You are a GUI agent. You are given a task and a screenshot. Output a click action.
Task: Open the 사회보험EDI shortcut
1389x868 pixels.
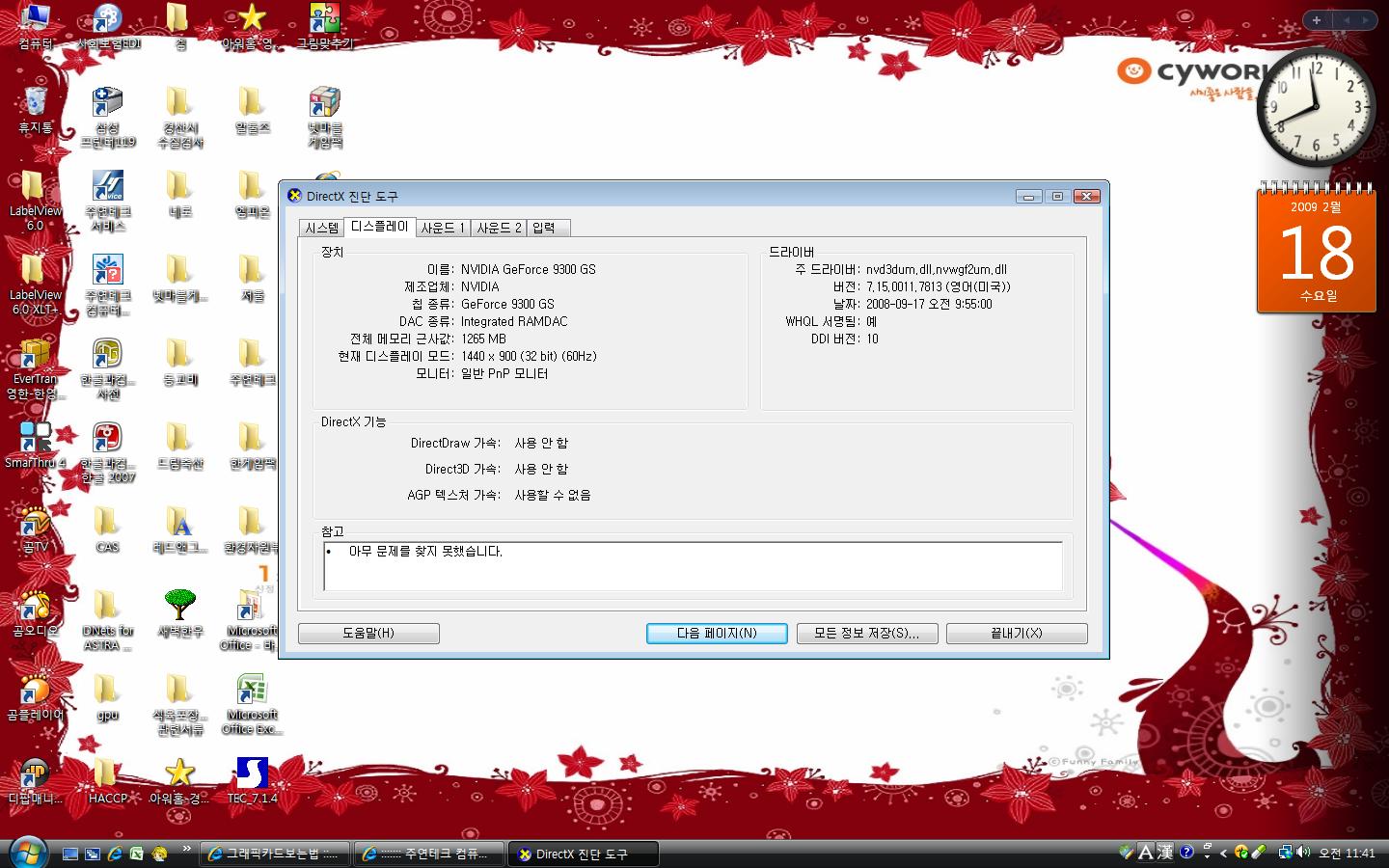tap(108, 27)
